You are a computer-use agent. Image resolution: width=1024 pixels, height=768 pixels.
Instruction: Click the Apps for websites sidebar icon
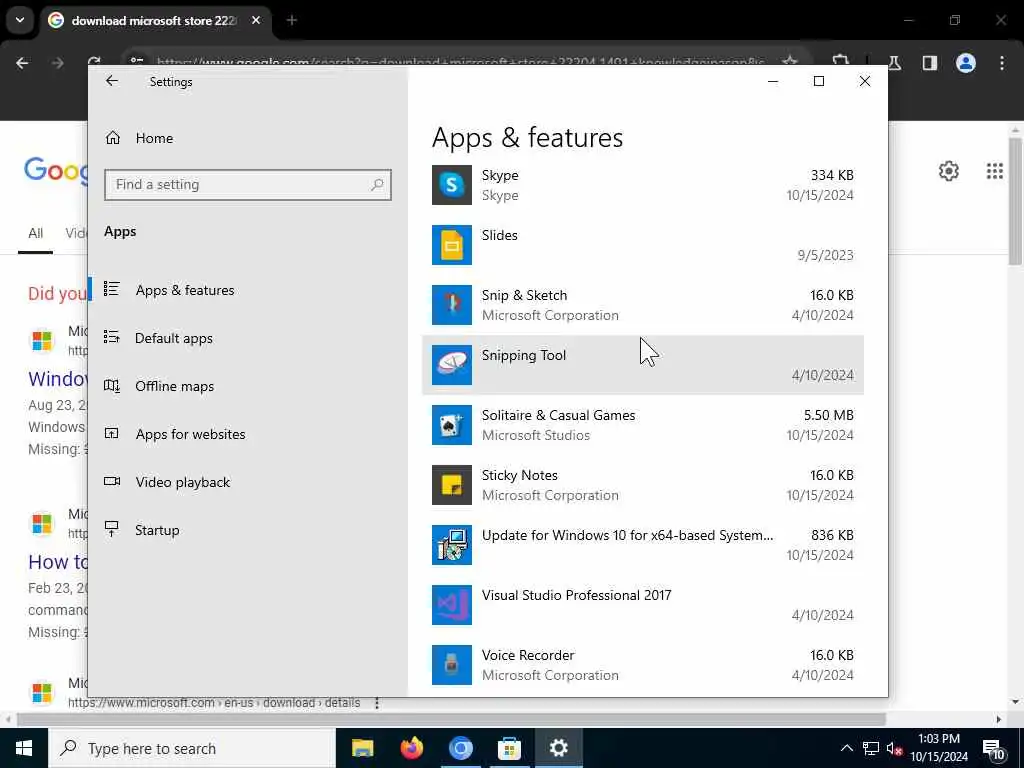(x=112, y=434)
